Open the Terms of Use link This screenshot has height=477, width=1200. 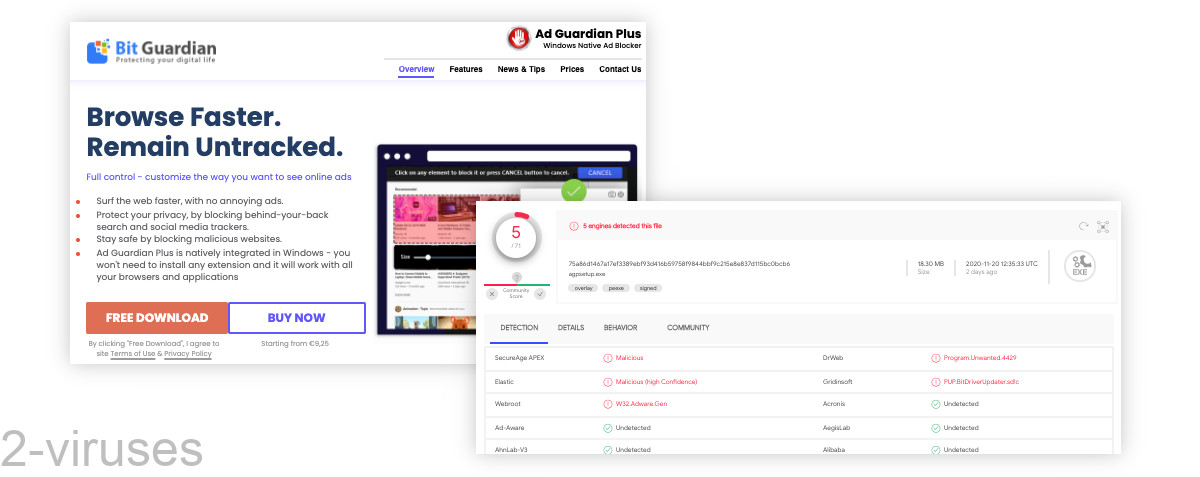pyautogui.click(x=133, y=353)
